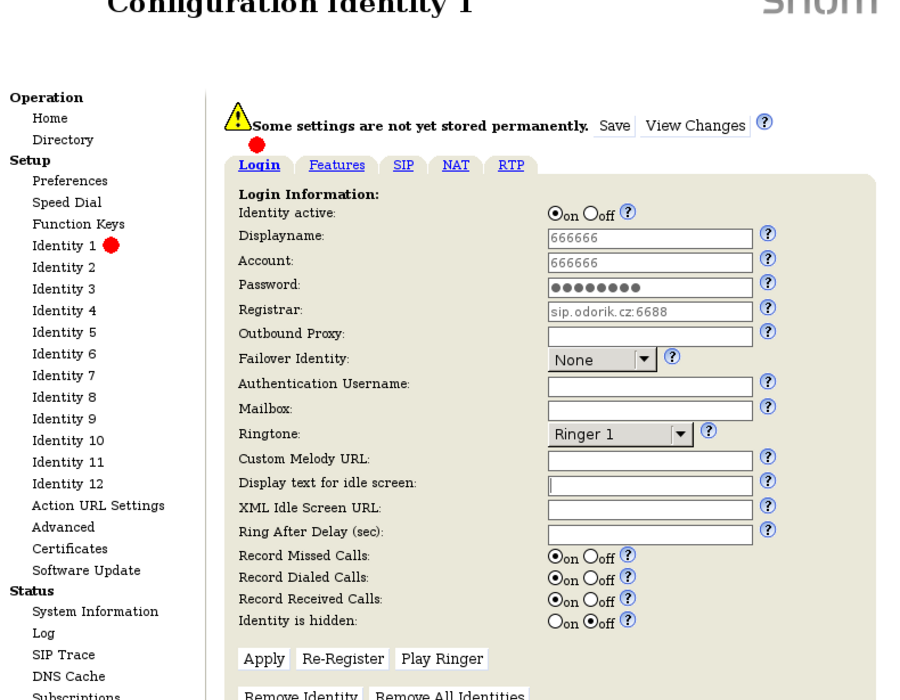The width and height of the screenshot is (900, 700).
Task: Open Identity 2 in the sidebar
Action: (64, 267)
